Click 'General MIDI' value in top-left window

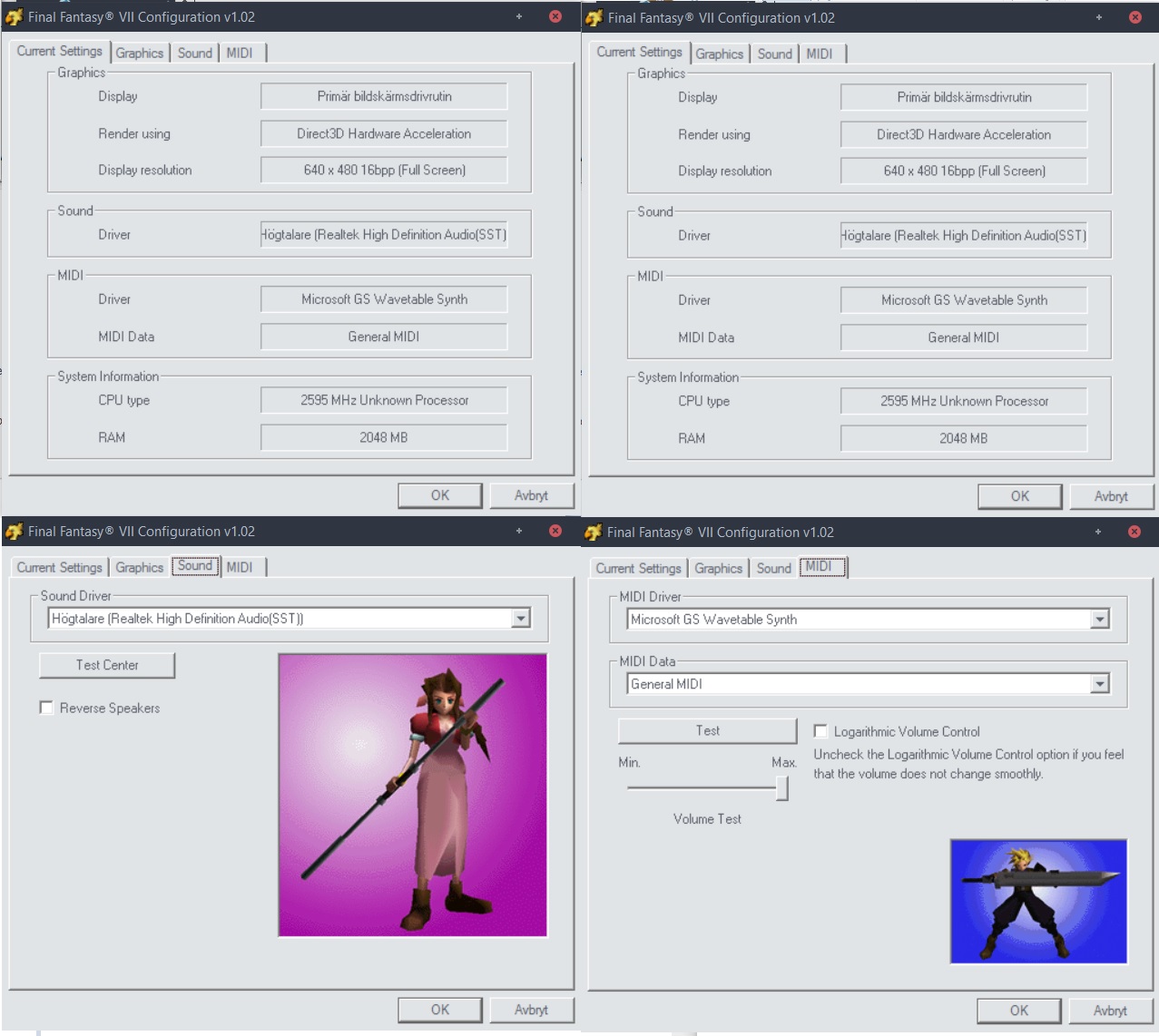pos(384,337)
